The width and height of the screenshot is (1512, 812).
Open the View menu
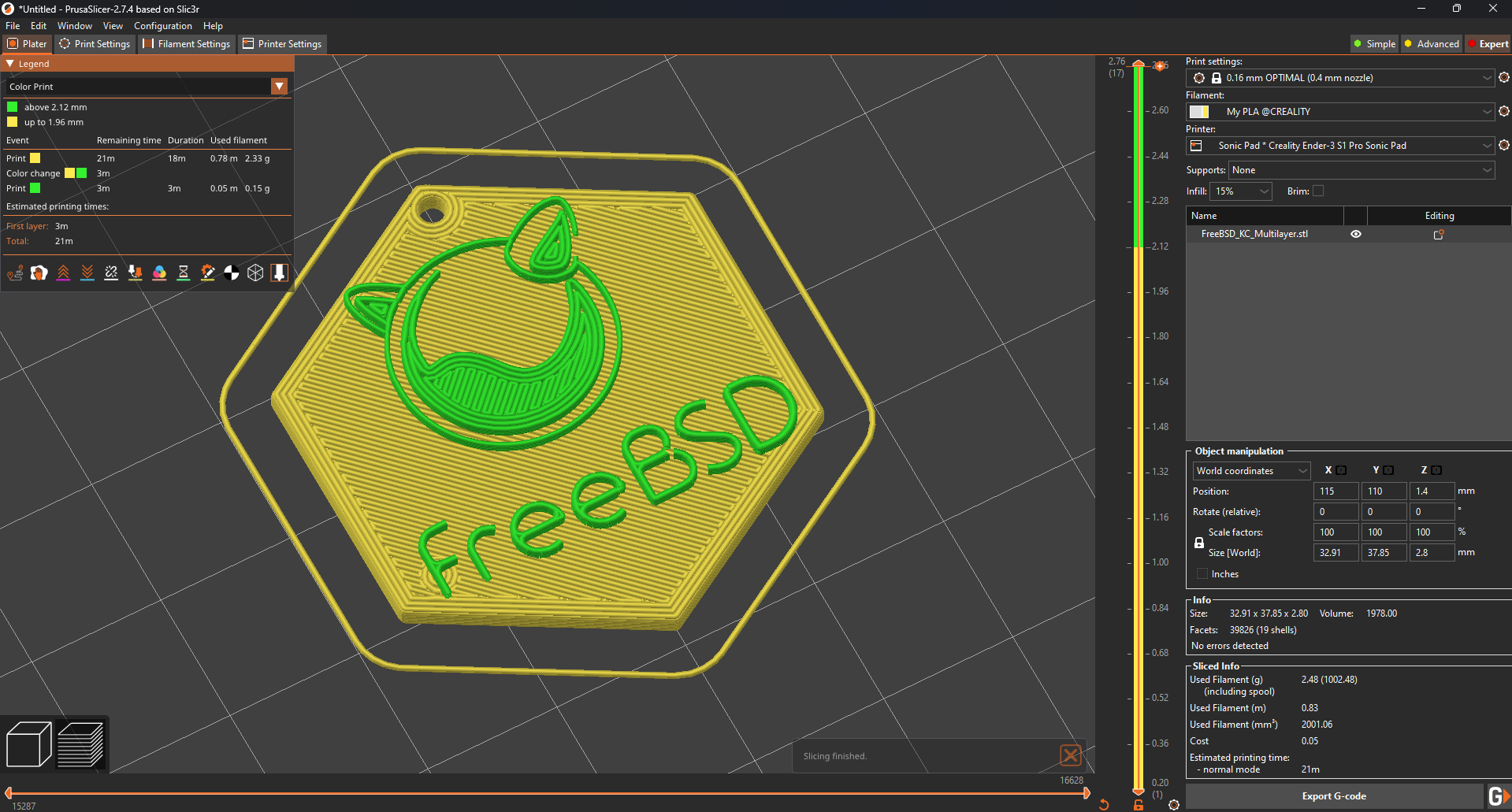(113, 26)
